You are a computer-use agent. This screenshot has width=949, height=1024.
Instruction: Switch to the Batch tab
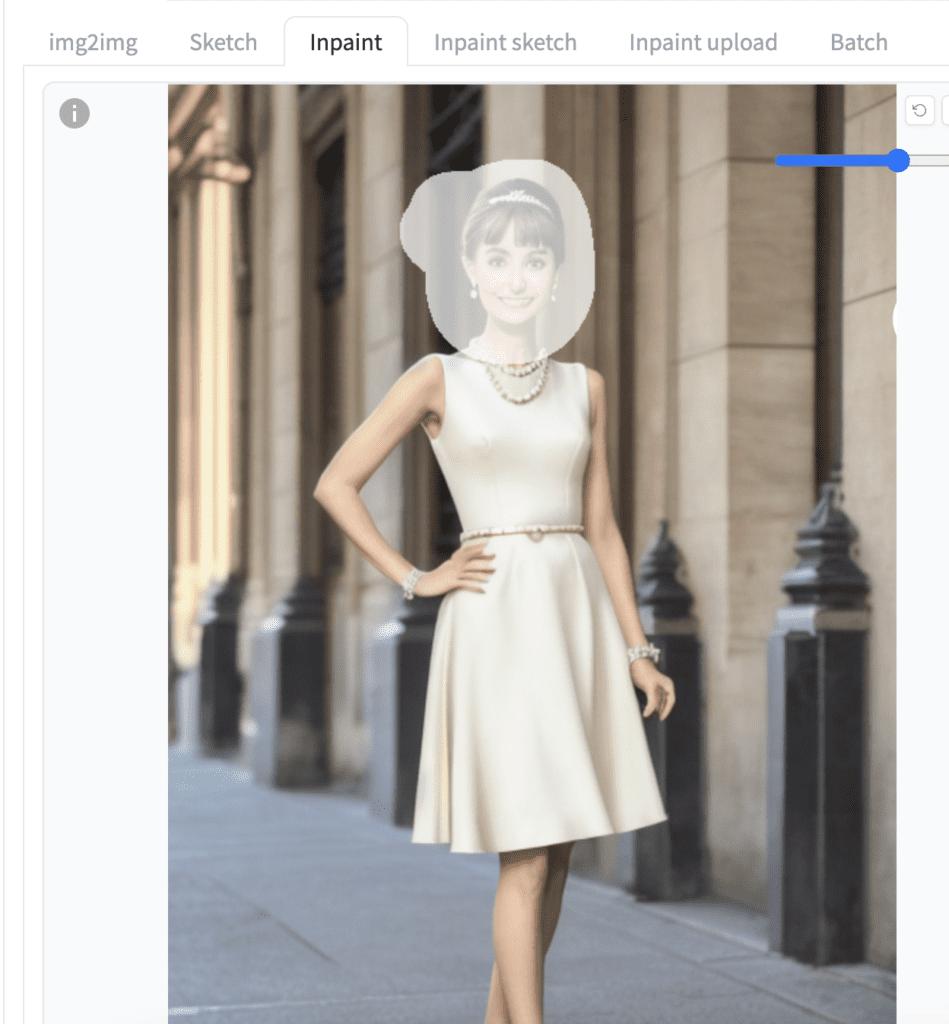point(858,43)
